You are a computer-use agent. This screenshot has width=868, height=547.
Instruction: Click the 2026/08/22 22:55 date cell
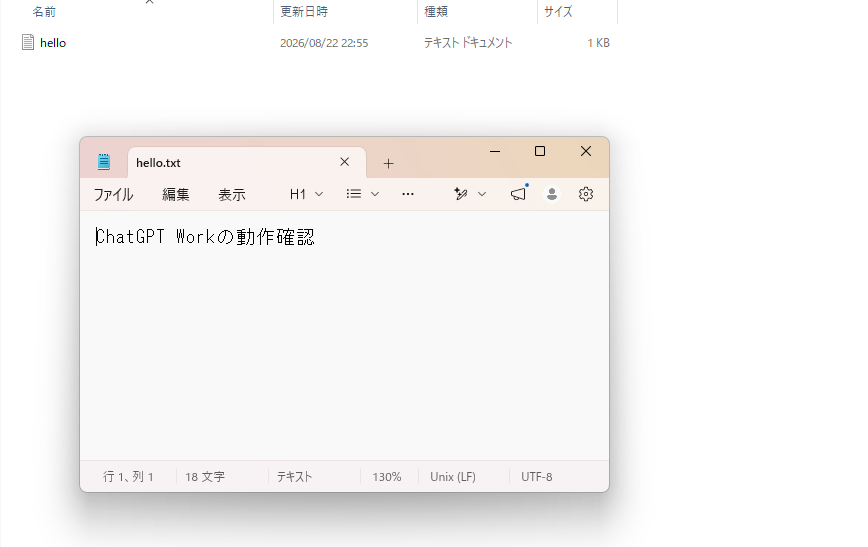(324, 43)
